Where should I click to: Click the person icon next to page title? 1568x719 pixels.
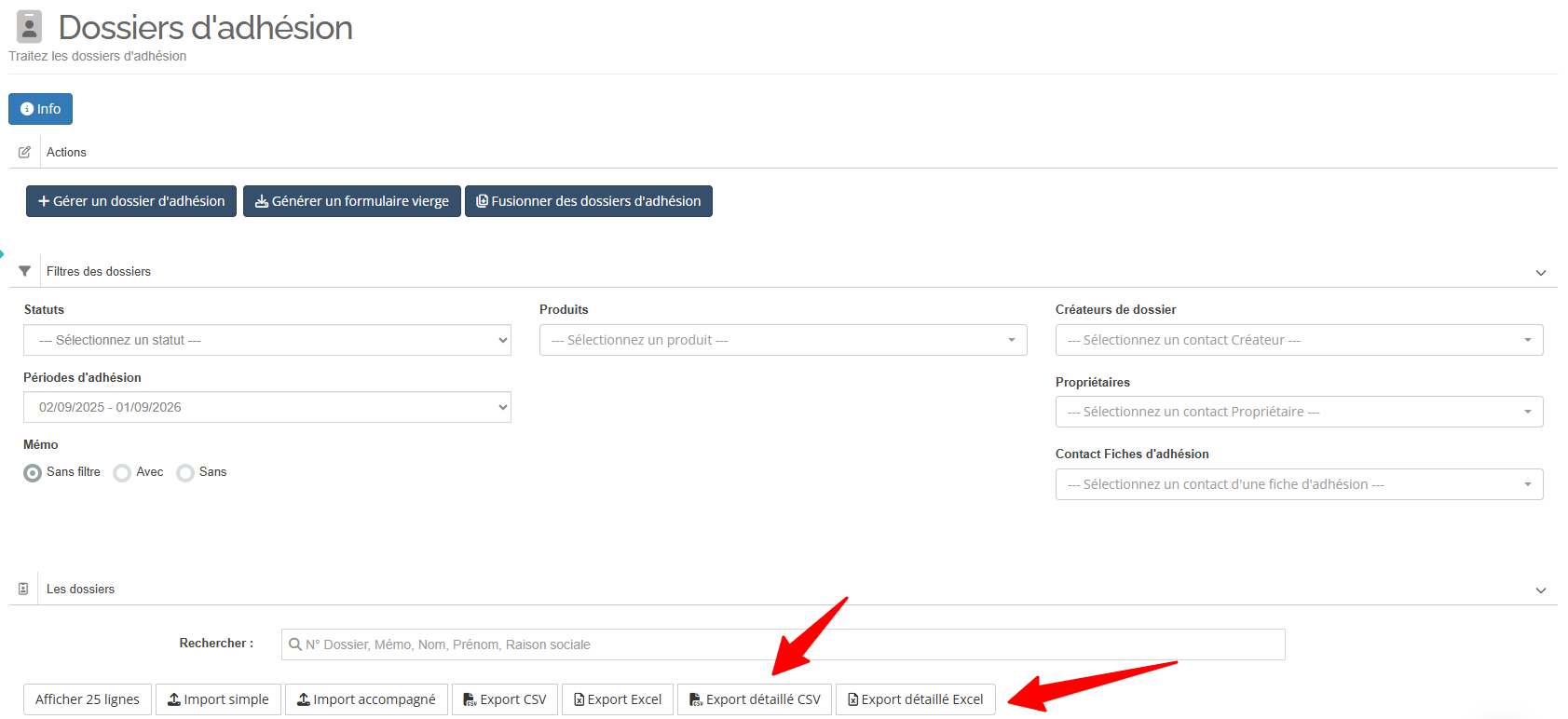click(30, 27)
